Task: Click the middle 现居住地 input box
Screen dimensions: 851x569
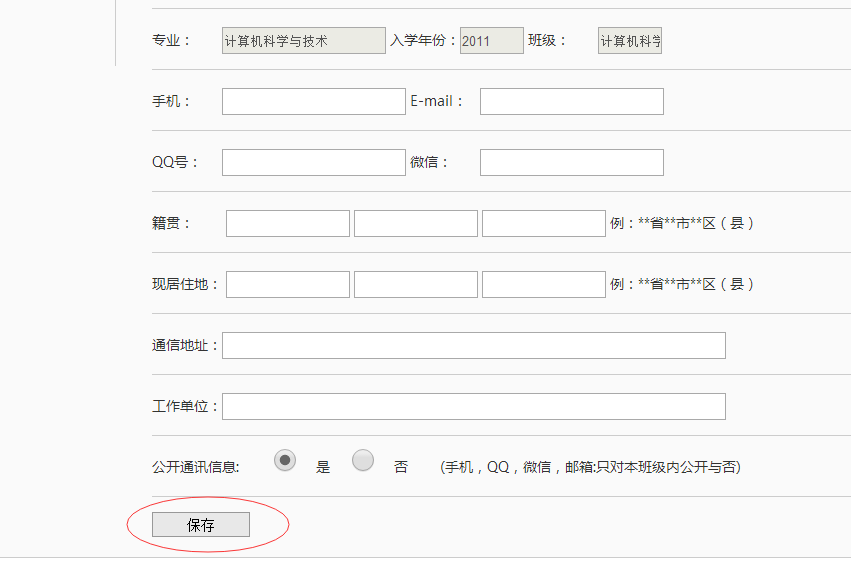Action: click(416, 285)
